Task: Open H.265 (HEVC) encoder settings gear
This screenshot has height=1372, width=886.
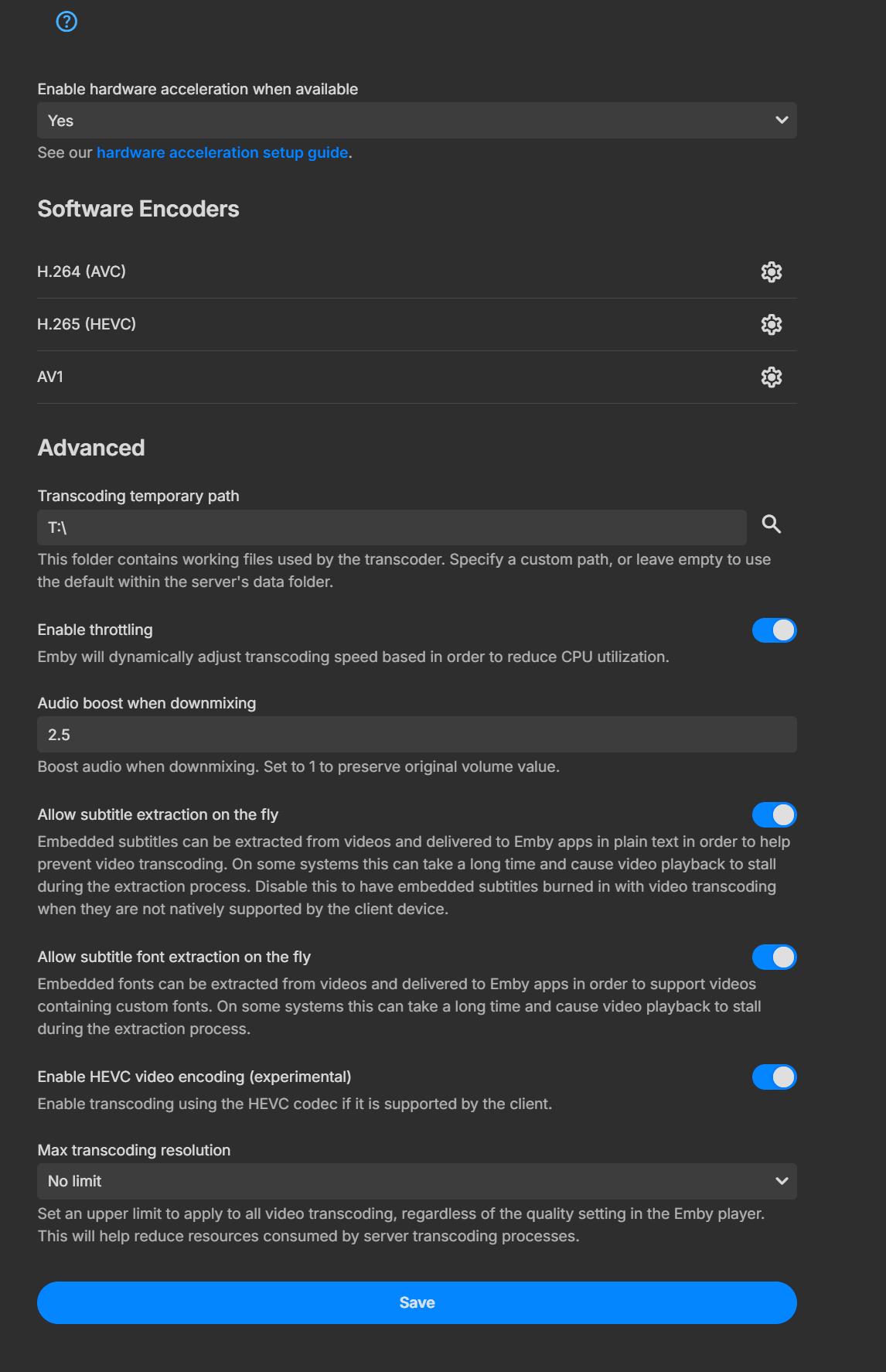Action: (771, 325)
